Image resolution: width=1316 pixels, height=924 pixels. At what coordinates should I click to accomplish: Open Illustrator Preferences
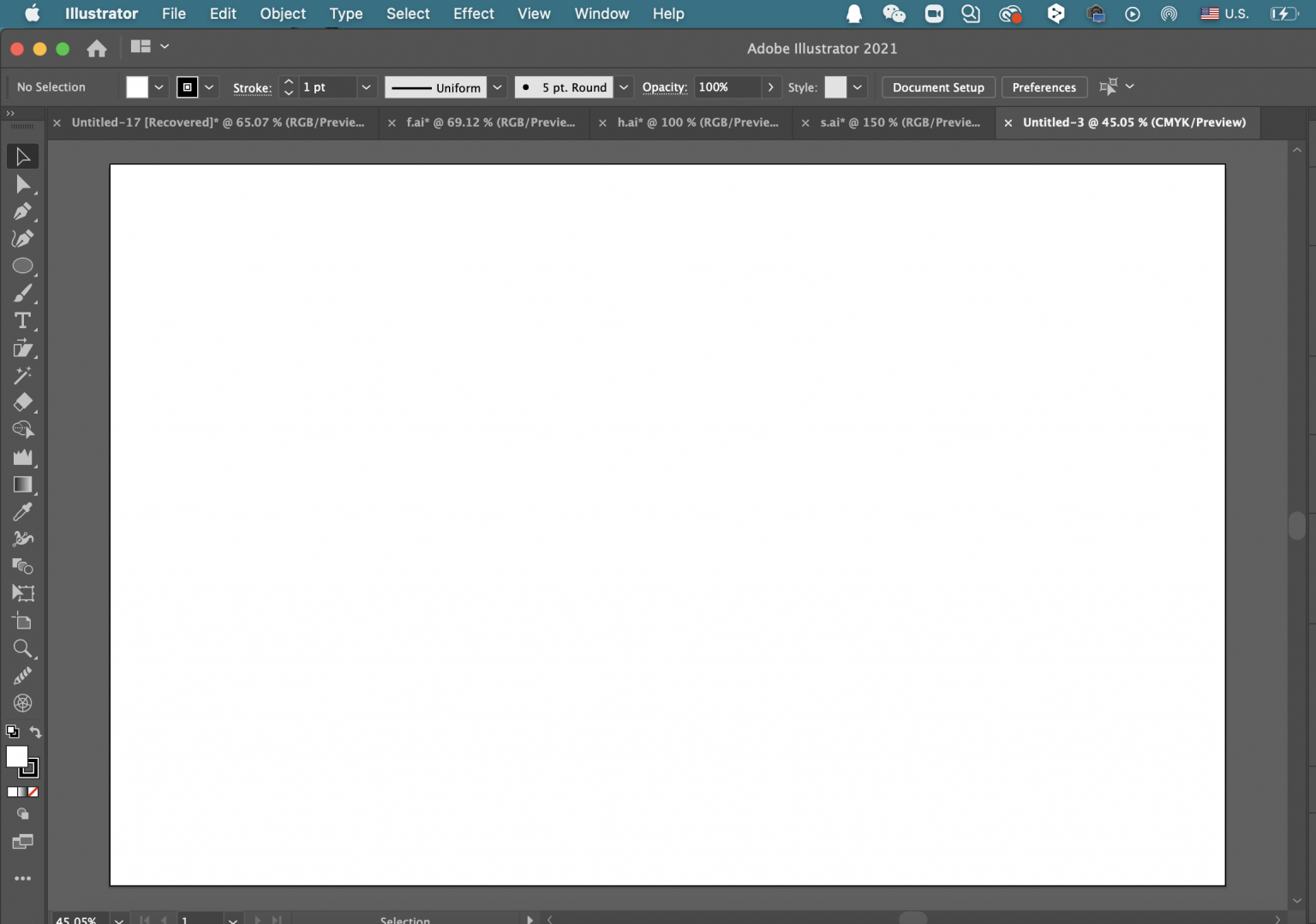tap(1044, 86)
